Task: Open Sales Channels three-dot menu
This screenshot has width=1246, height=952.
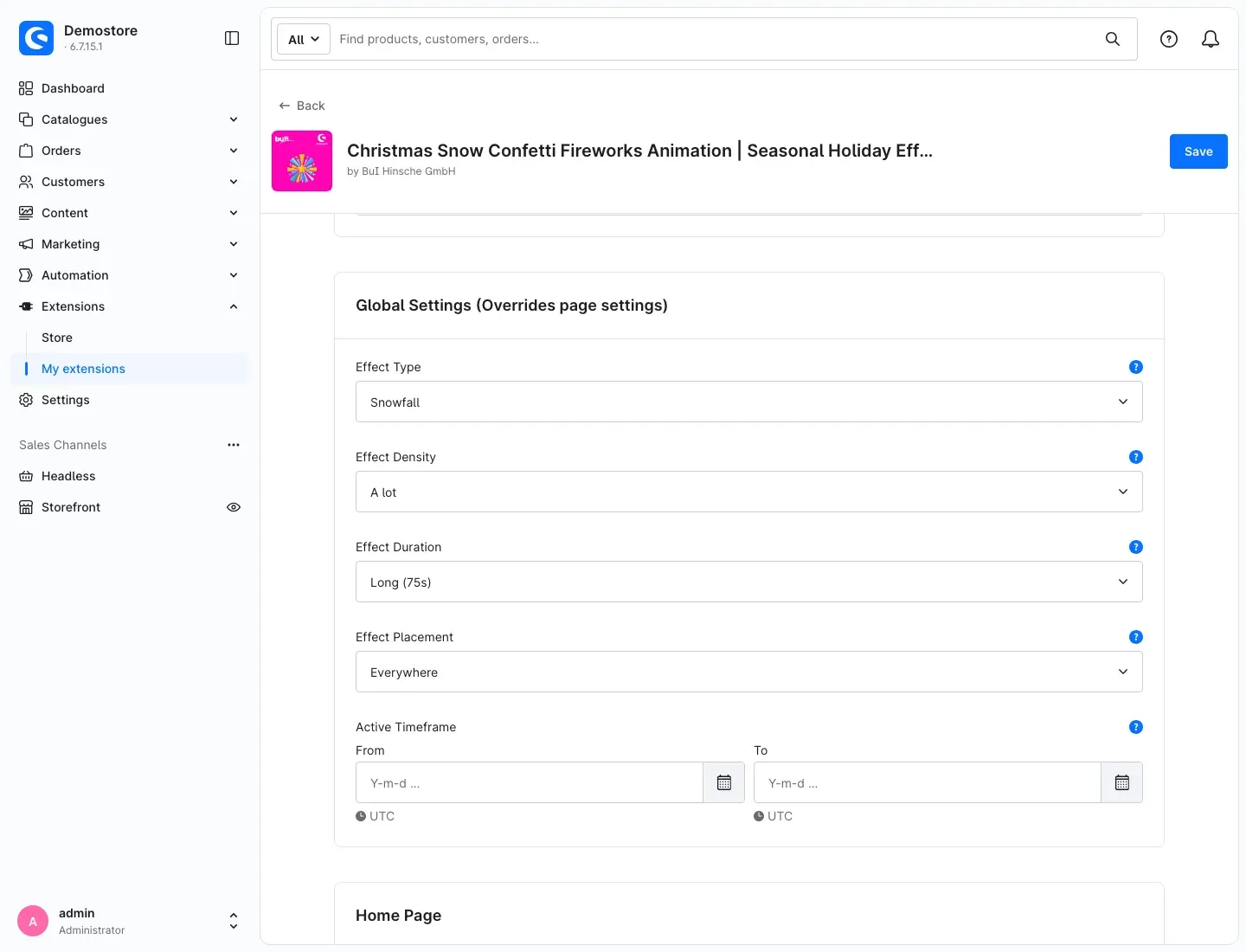Action: tap(234, 445)
